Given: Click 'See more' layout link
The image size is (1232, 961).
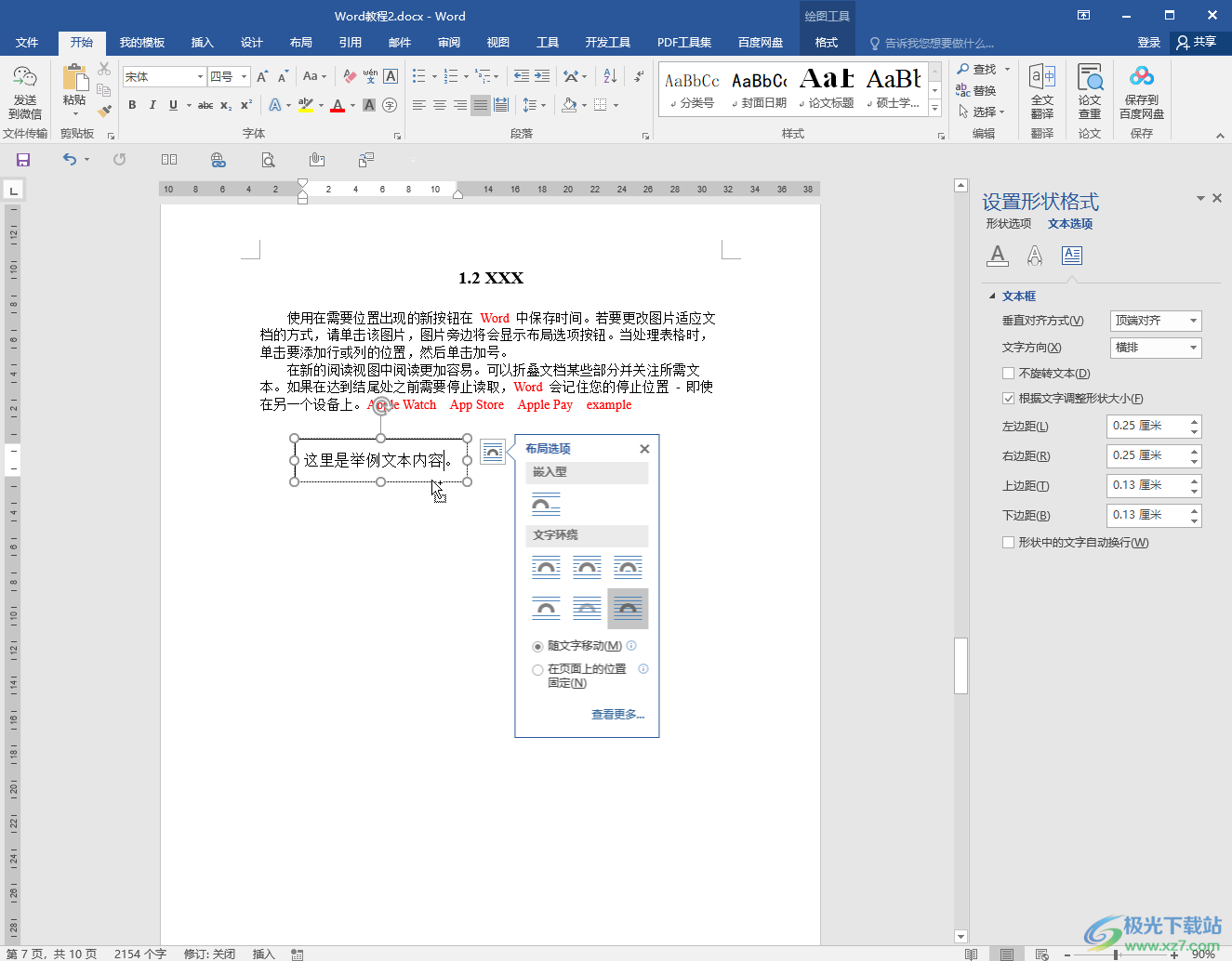Looking at the screenshot, I should (x=617, y=715).
